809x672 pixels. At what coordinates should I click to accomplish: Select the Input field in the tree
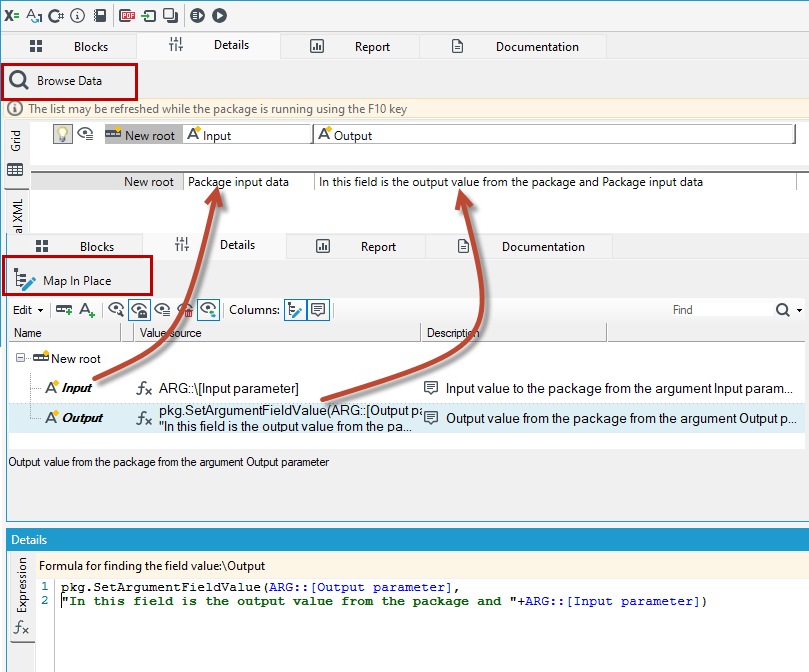click(x=76, y=388)
